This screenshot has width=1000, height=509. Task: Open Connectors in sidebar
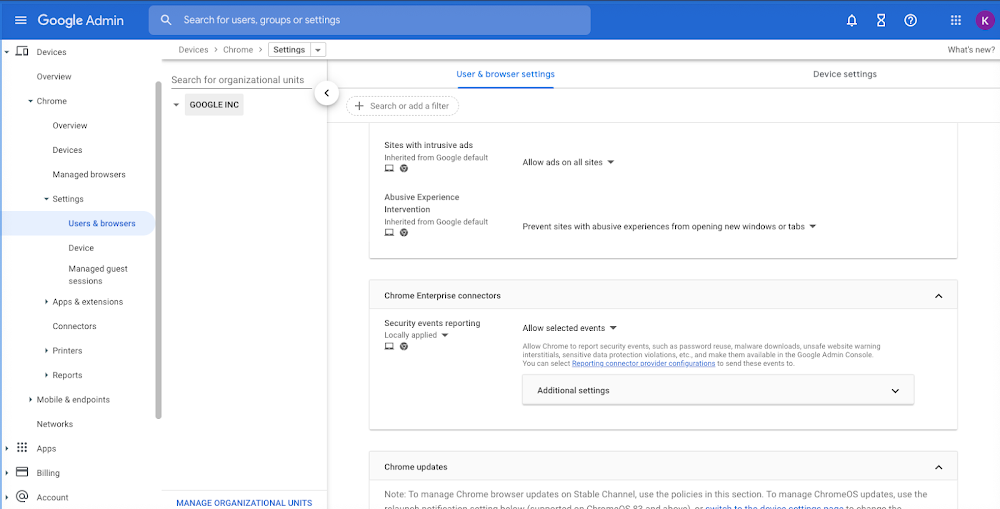tap(74, 326)
